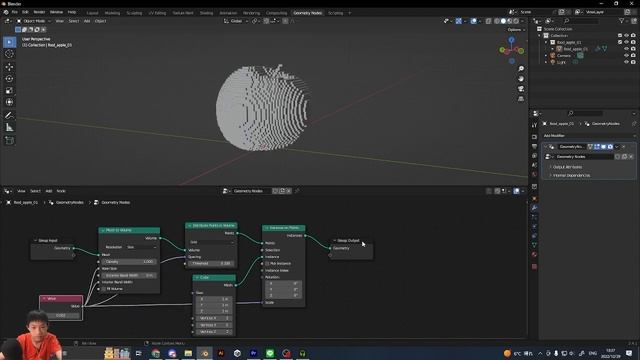This screenshot has width=640, height=360.
Task: Toggle modifier show in render camera button
Action: (610, 147)
